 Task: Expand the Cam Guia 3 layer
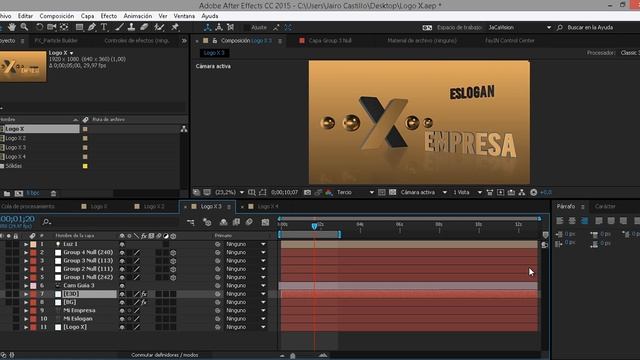tap(26, 286)
